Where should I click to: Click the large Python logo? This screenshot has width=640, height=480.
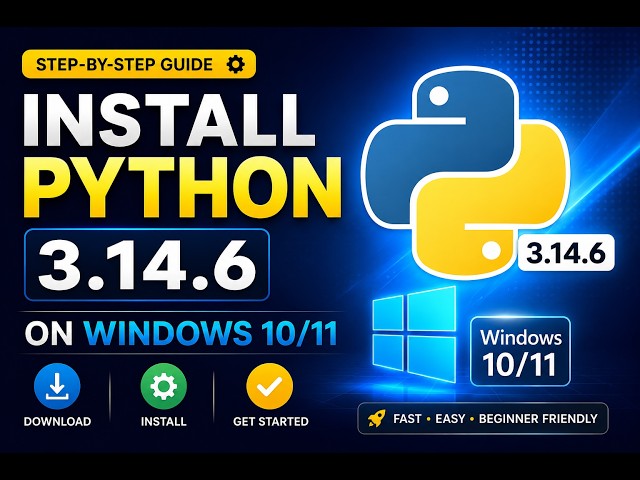[465, 171]
